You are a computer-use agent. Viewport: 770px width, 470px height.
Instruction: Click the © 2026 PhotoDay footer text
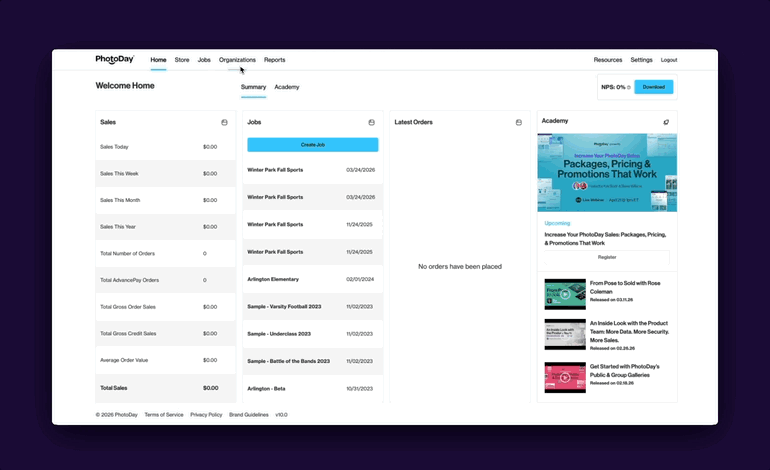coord(116,415)
